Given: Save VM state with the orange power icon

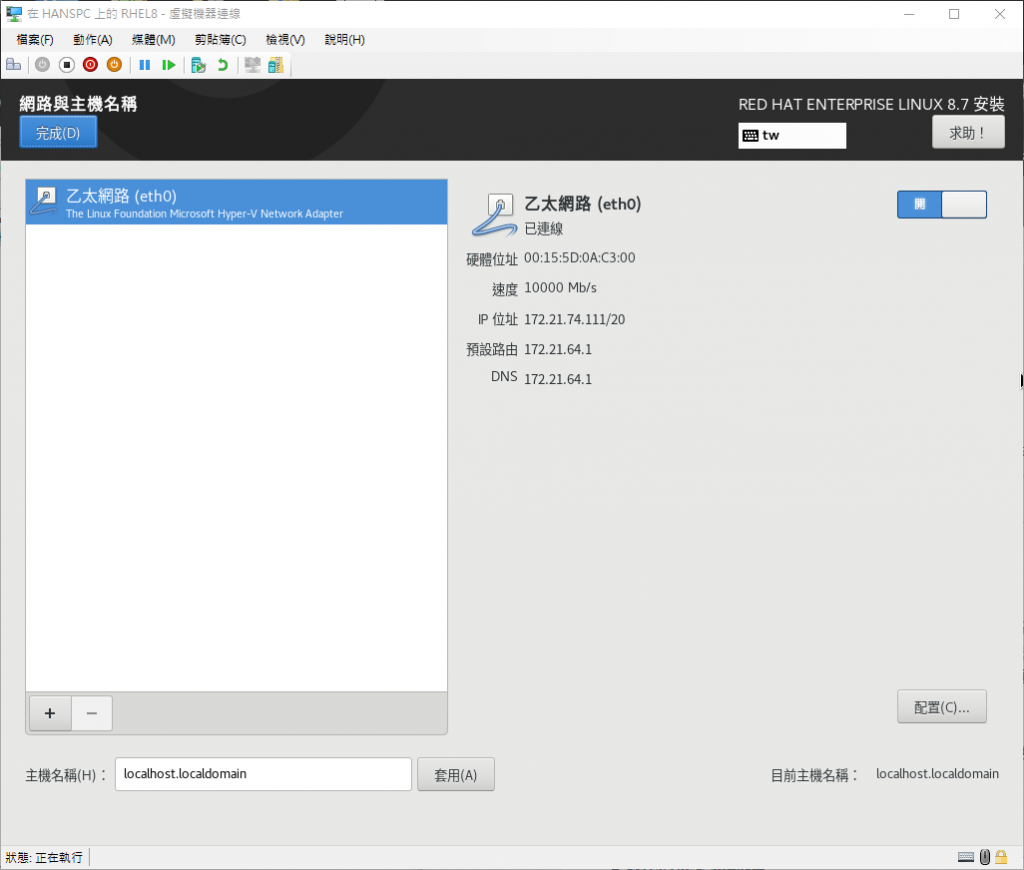Looking at the screenshot, I should click(114, 65).
